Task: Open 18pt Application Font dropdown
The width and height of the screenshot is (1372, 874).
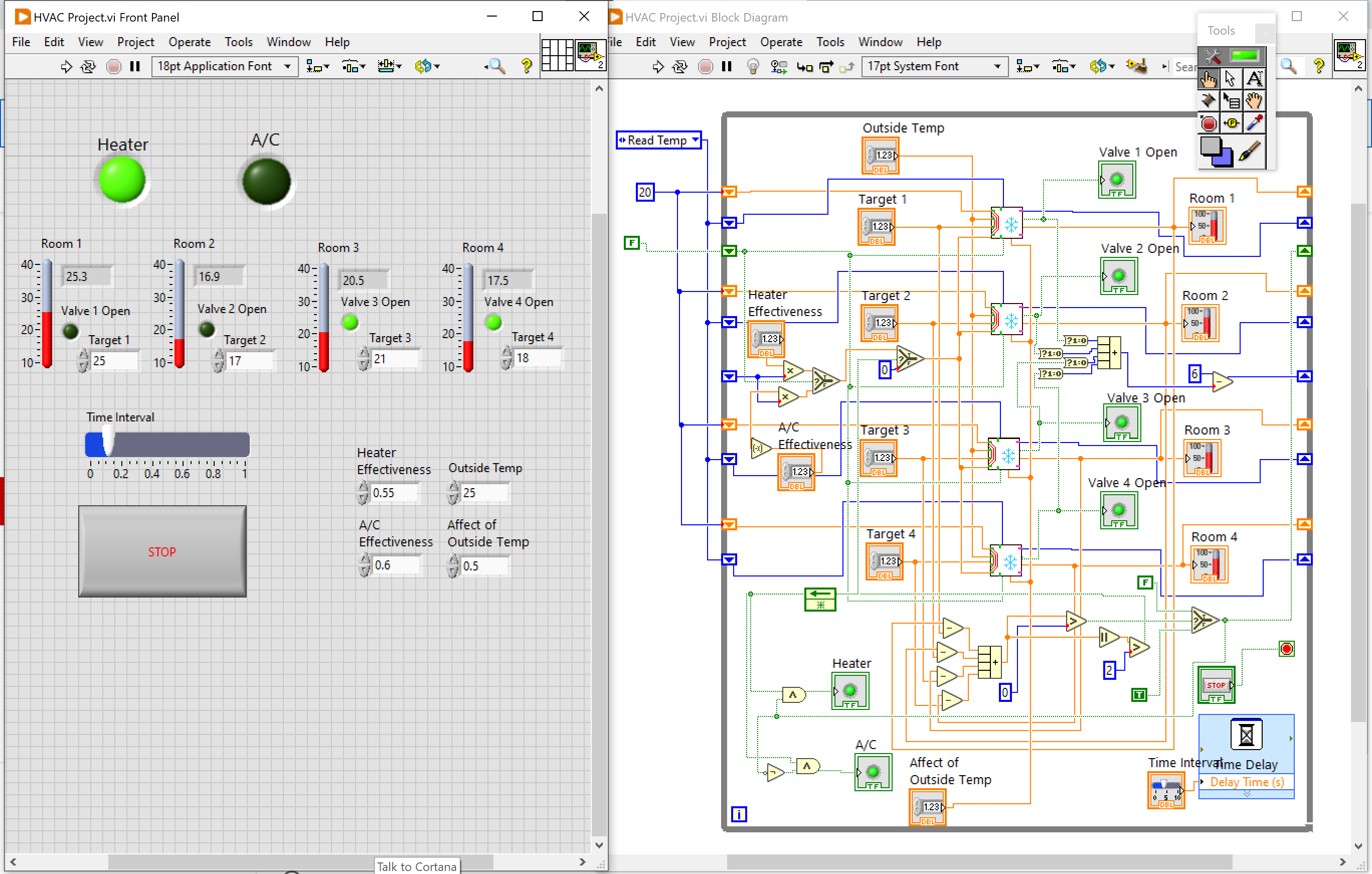Action: click(225, 66)
